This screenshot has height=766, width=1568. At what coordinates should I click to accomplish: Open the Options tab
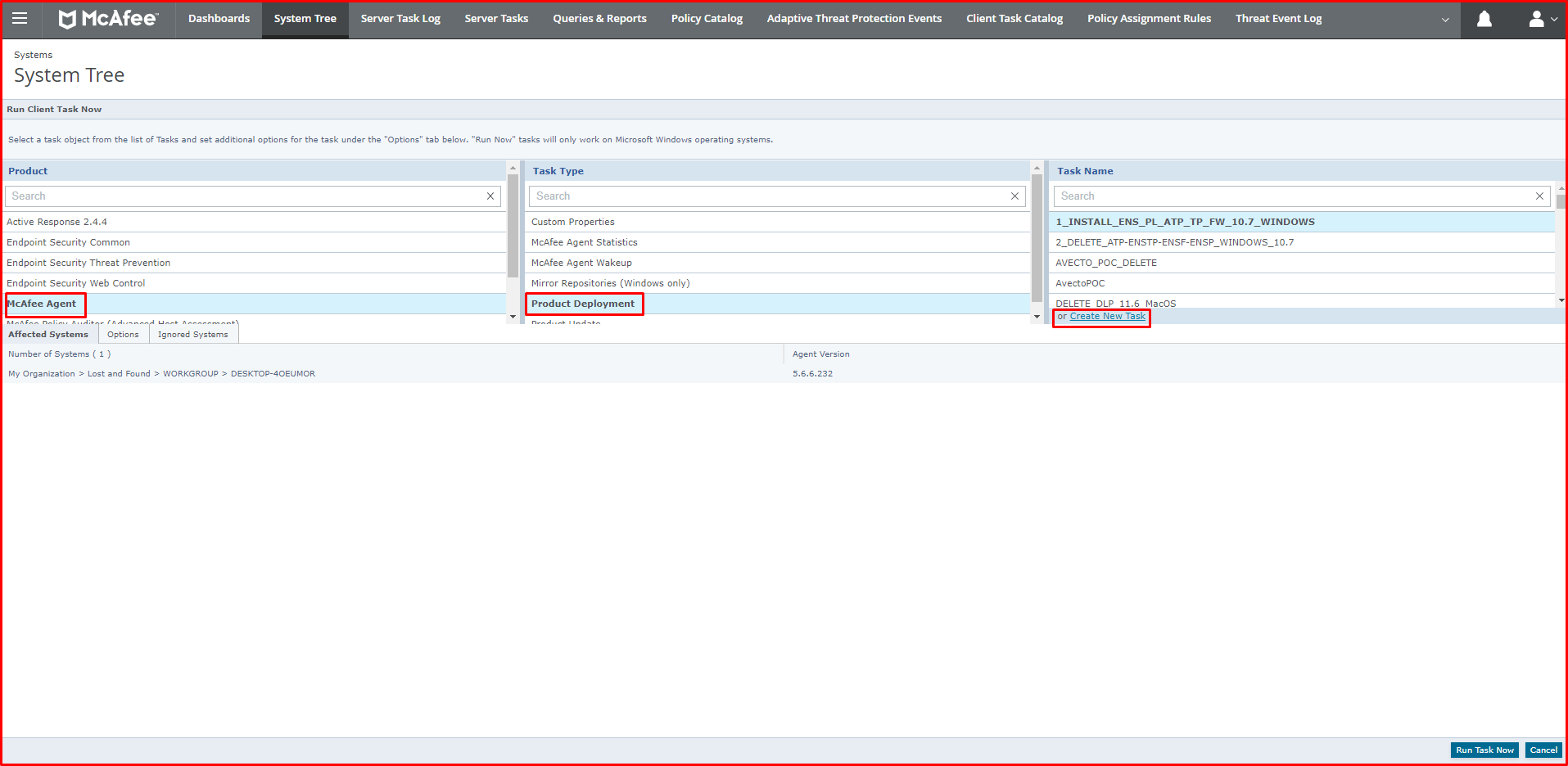coord(123,334)
